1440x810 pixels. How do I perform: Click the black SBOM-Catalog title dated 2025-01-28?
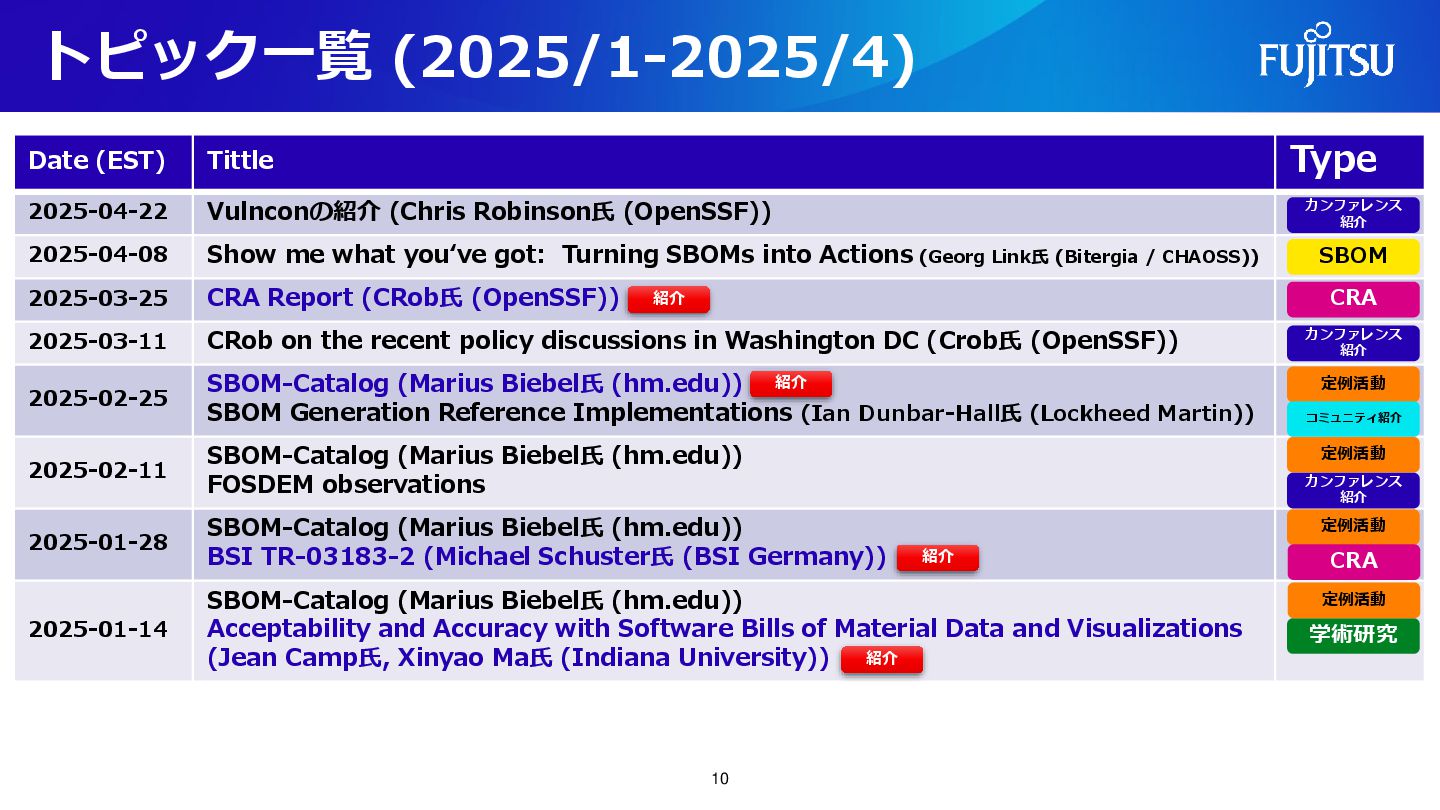pyautogui.click(x=475, y=528)
